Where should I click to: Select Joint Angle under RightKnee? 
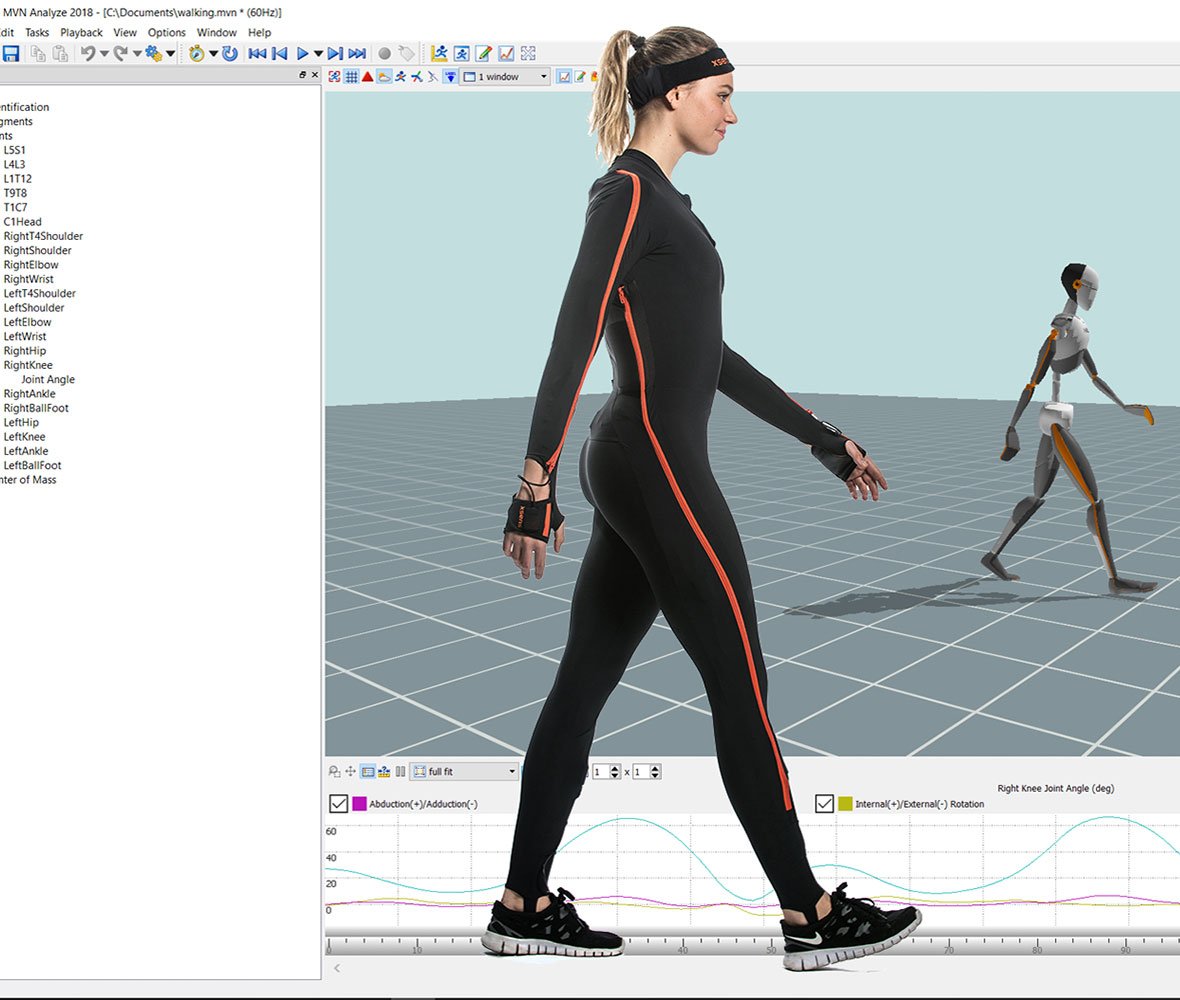click(x=48, y=380)
